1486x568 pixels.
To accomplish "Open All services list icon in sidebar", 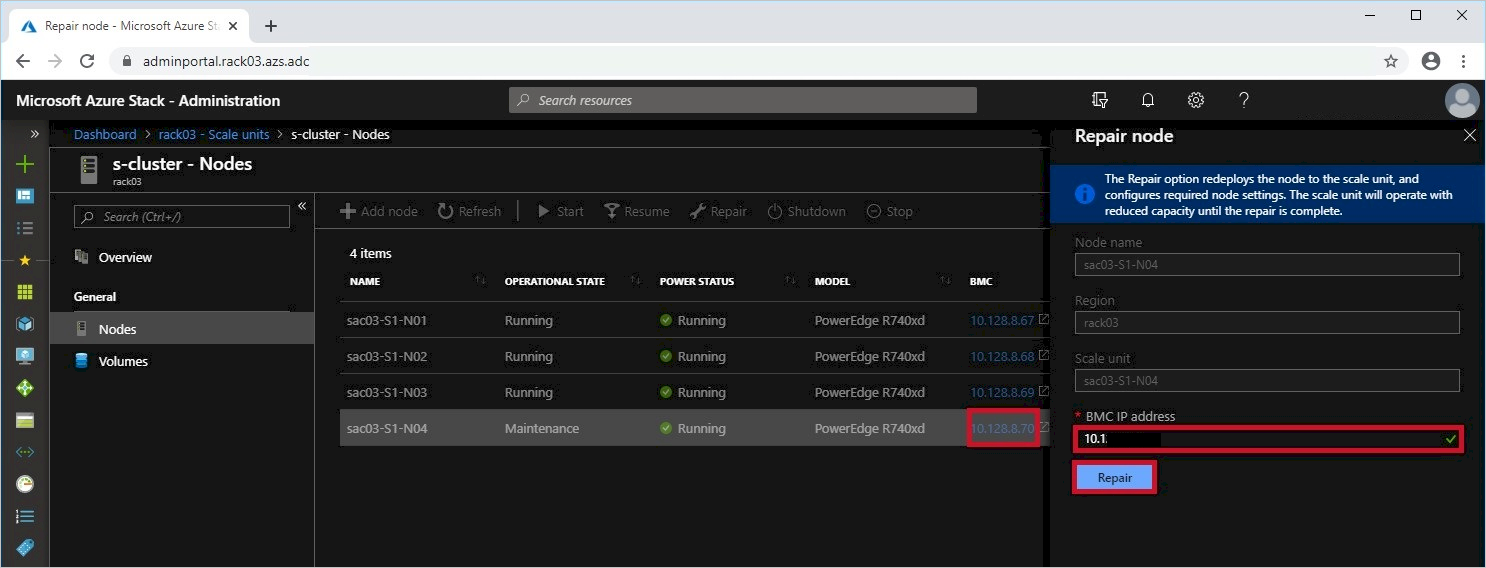I will [25, 228].
